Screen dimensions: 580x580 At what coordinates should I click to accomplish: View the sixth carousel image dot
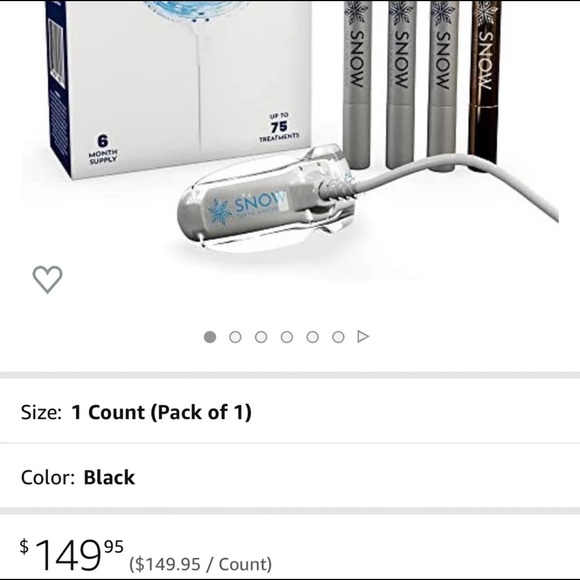338,337
